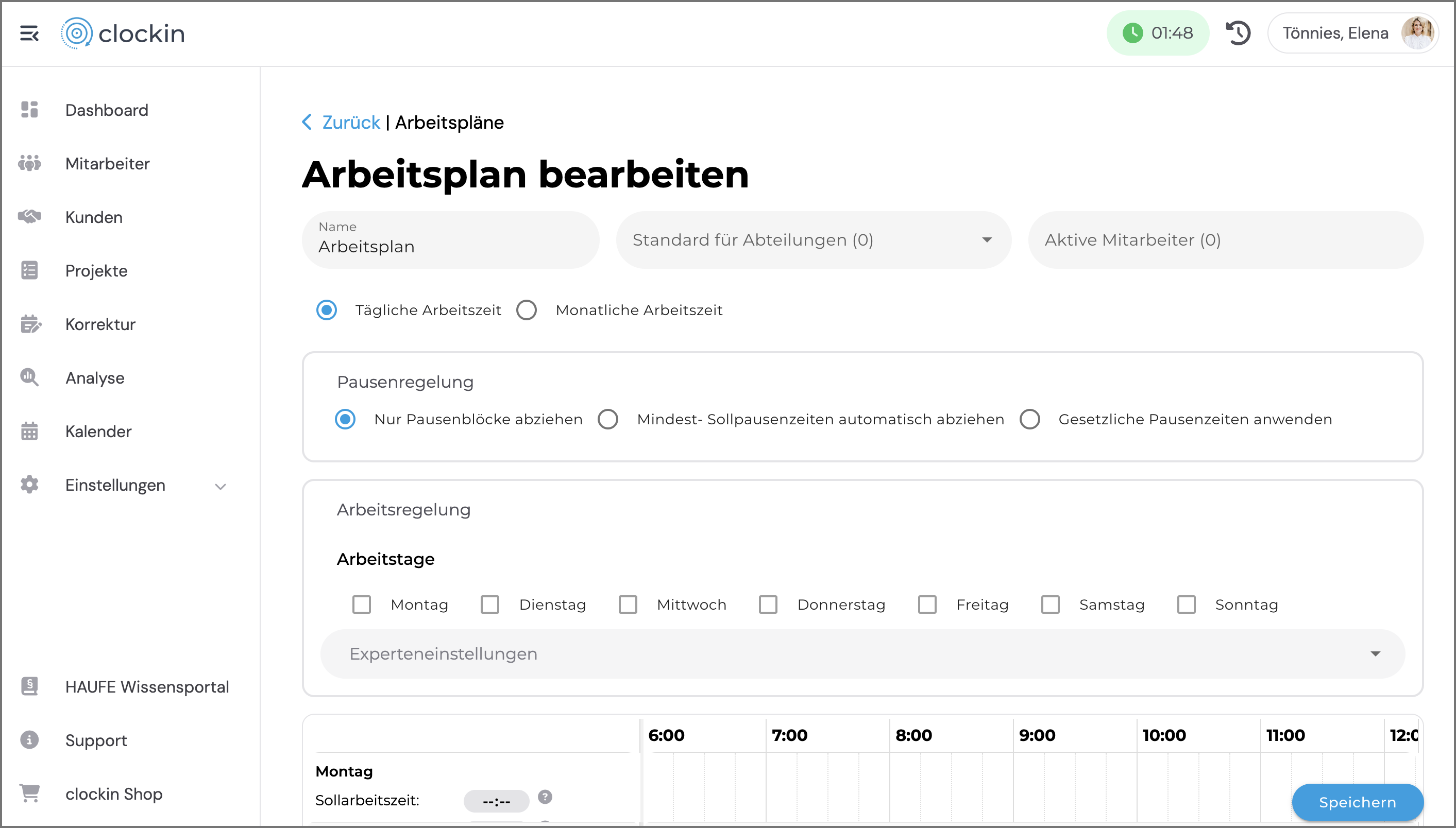The image size is (1456, 828).
Task: Choose Nur Pausenblöcke abziehen option
Action: click(345, 419)
